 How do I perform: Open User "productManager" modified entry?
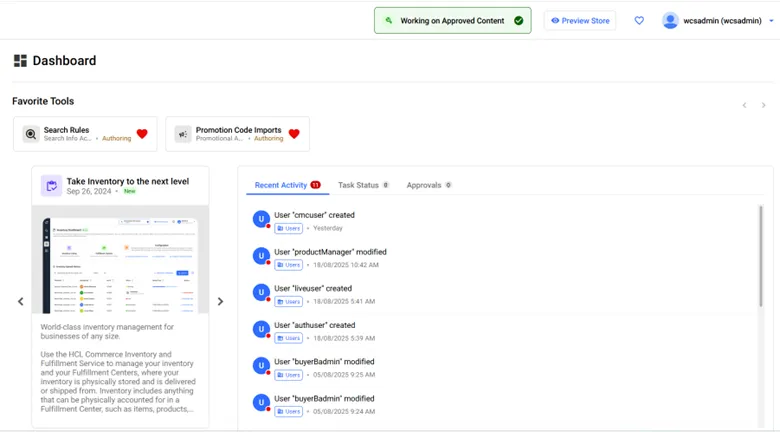[x=330, y=252]
